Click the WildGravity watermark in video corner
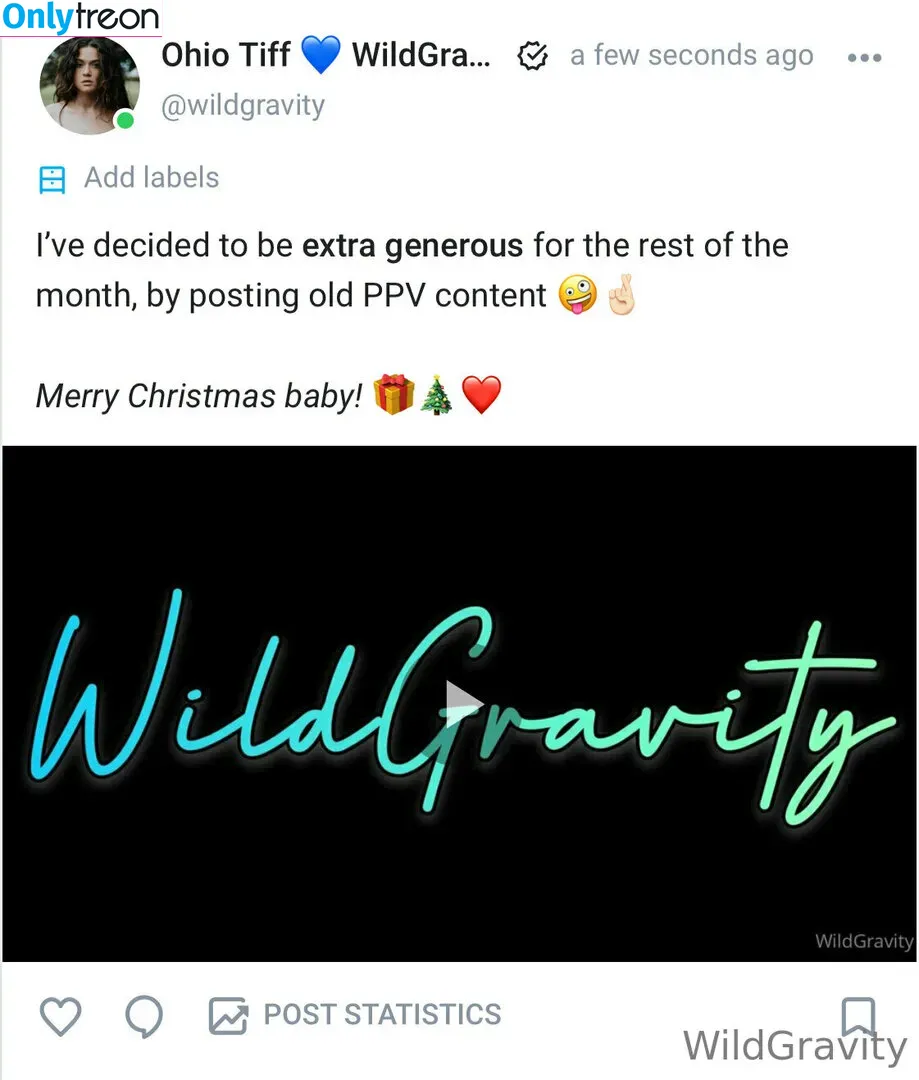919x1080 pixels. 864,941
